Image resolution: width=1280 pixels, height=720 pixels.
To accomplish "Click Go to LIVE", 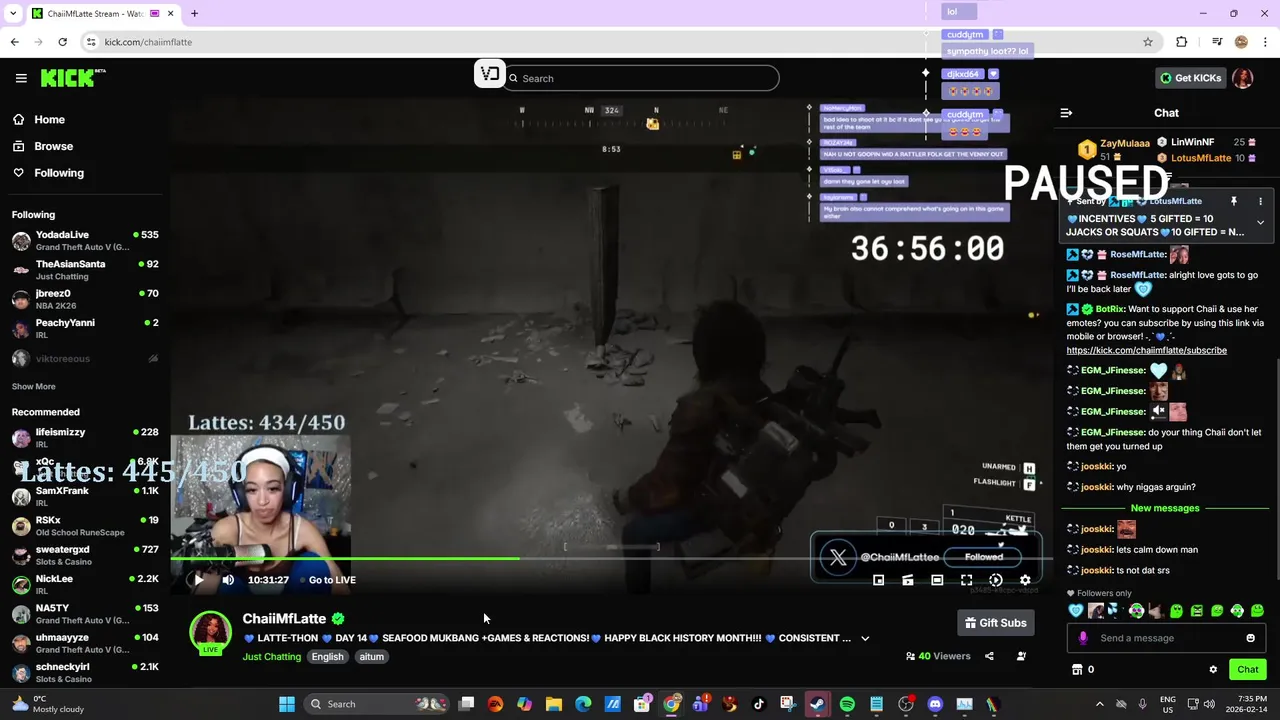I will pos(332,580).
